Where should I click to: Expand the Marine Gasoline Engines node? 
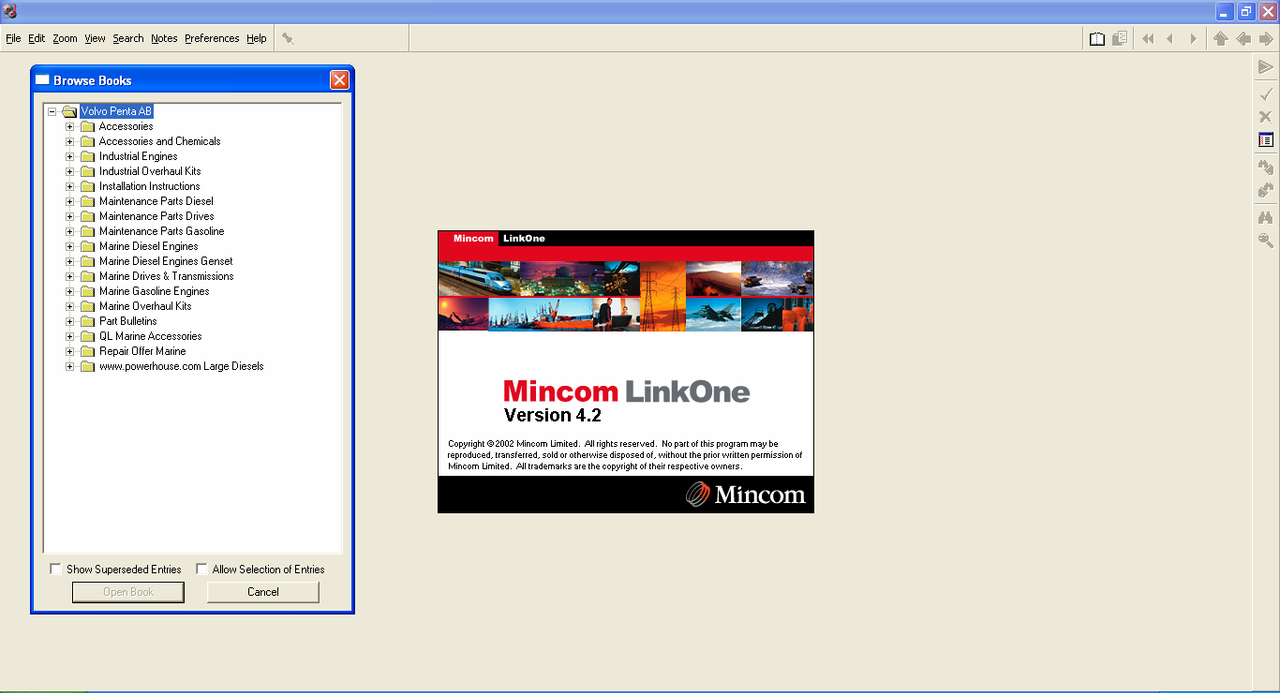click(70, 292)
